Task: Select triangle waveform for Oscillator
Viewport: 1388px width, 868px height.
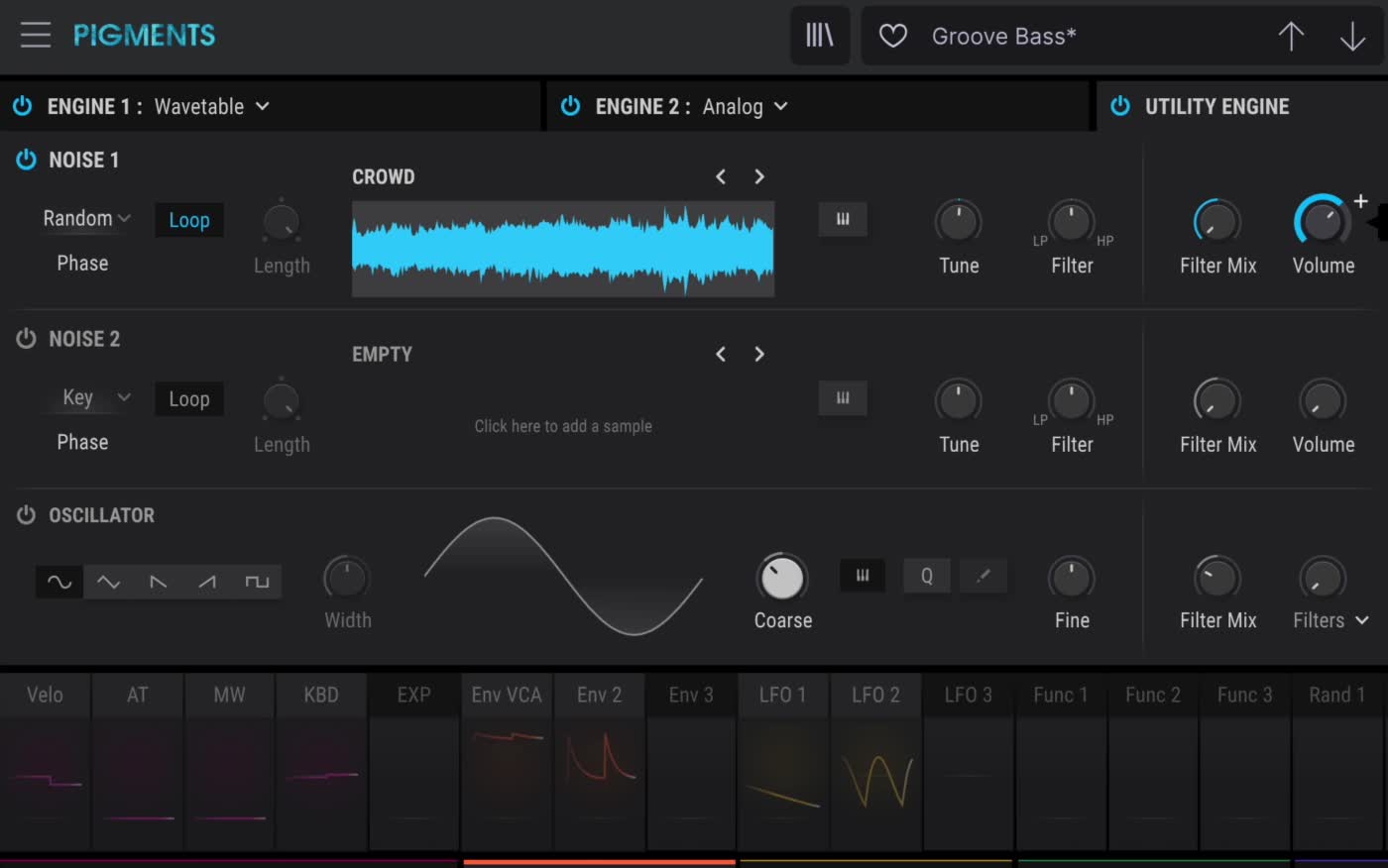Action: coord(109,582)
